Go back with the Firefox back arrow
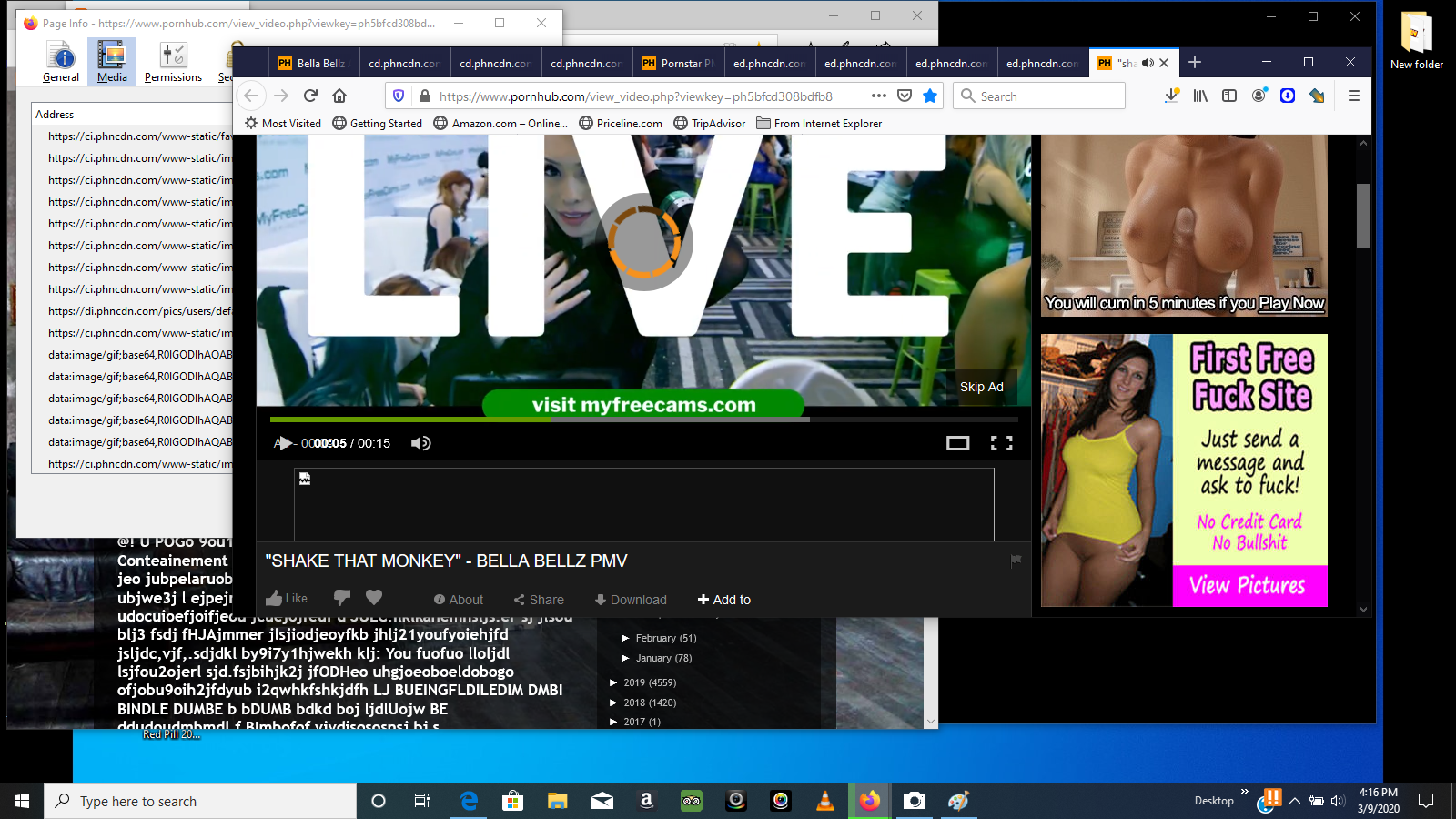The width and height of the screenshot is (1456, 819). [252, 96]
